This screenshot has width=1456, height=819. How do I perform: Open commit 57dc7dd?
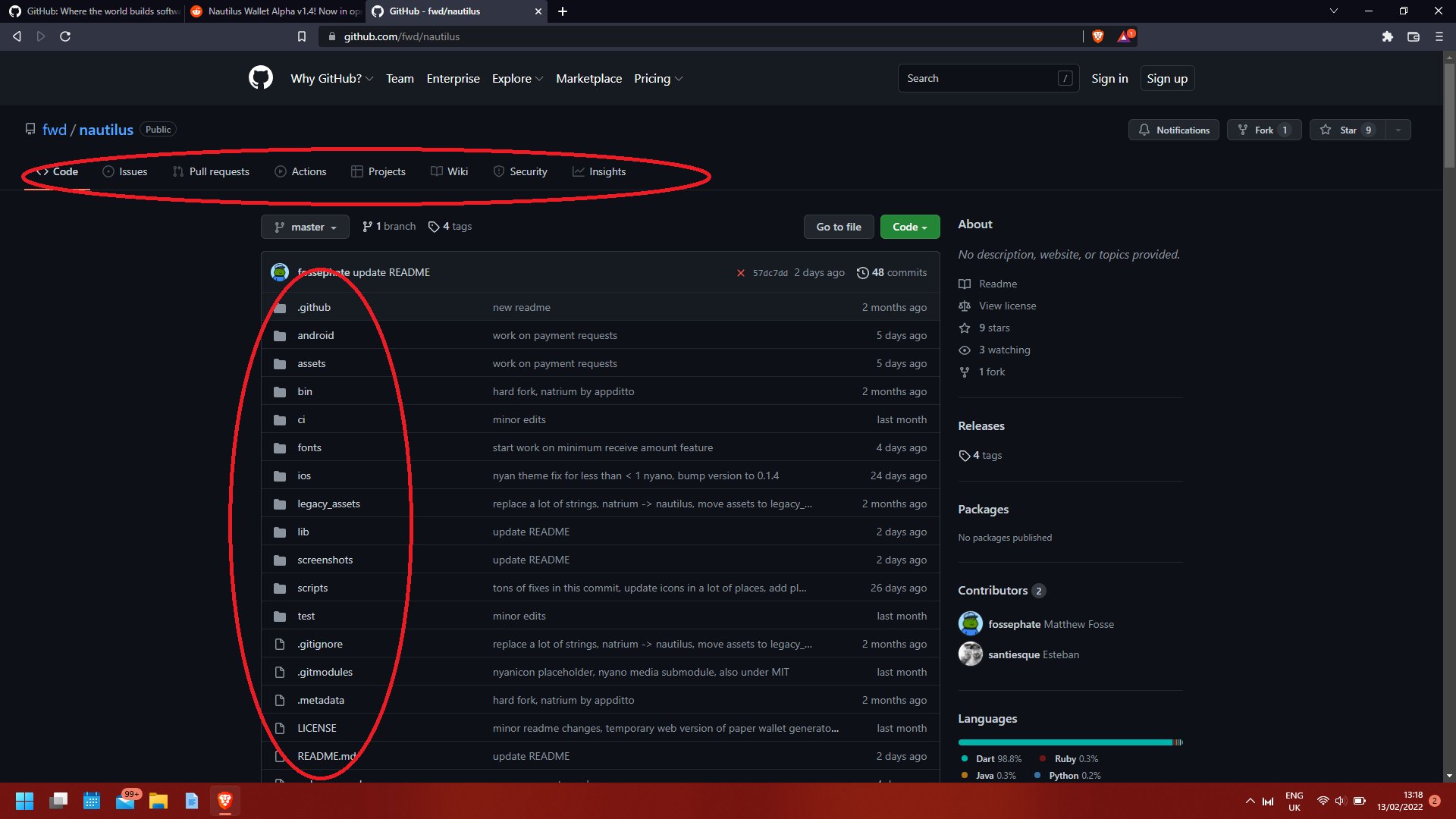[x=770, y=273]
